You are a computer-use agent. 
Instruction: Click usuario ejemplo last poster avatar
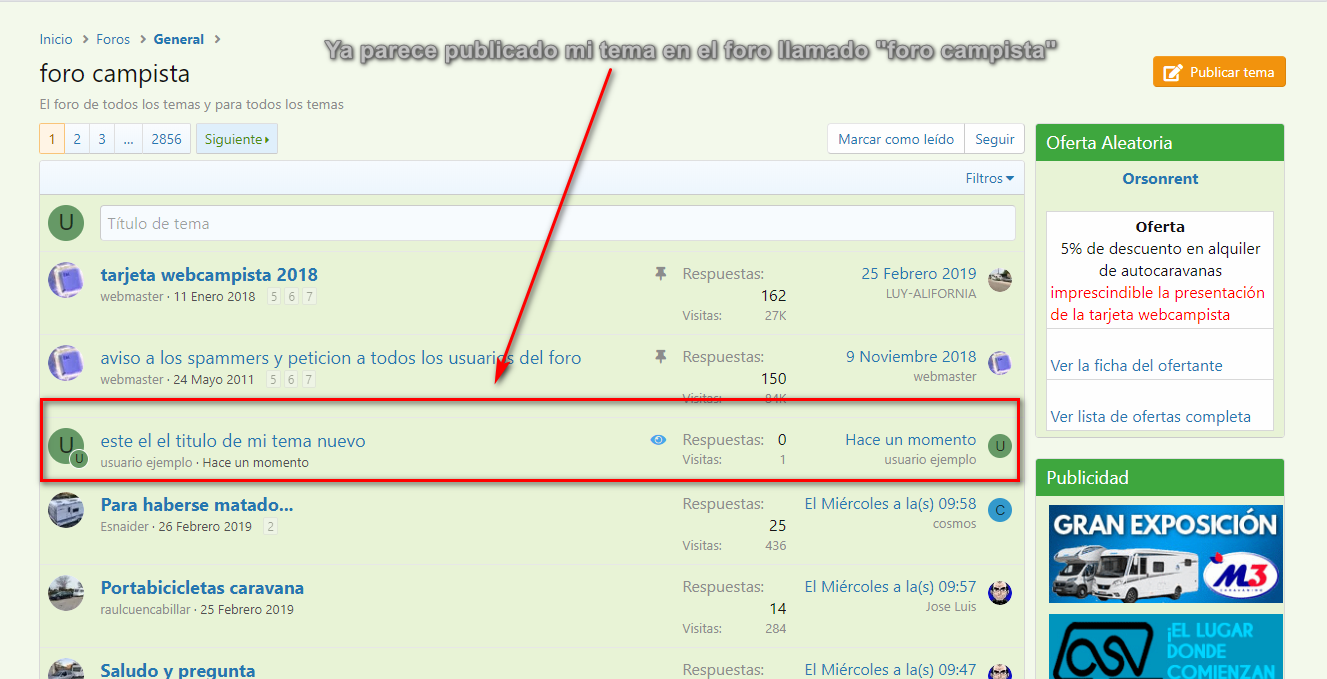coord(1000,446)
